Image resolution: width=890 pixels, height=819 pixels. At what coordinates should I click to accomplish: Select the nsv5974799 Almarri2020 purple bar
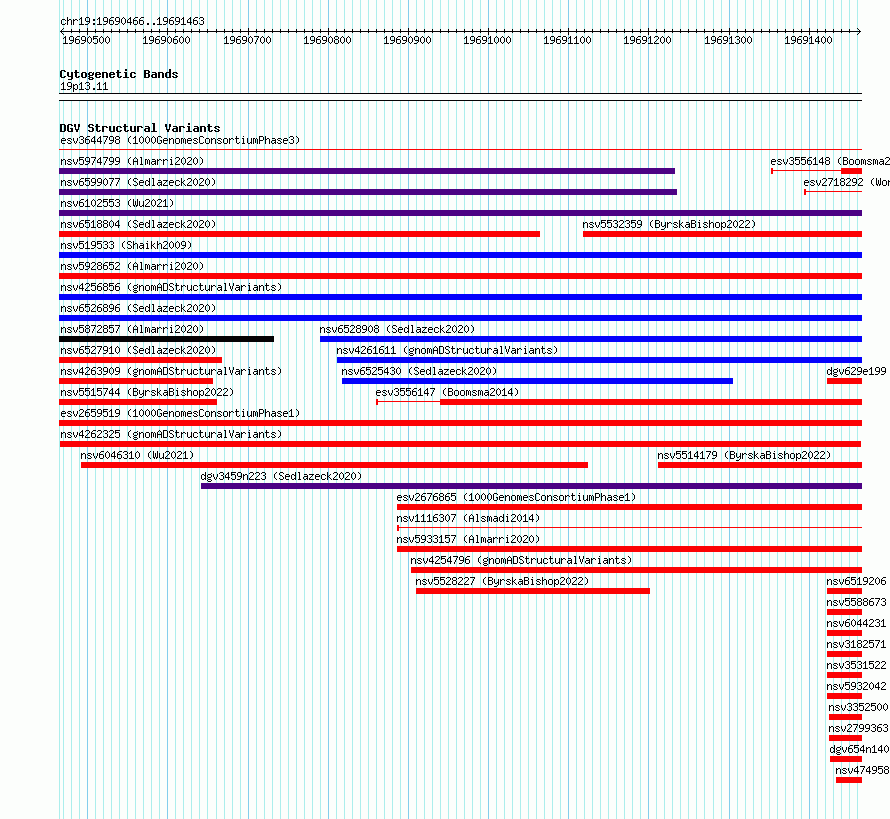pyautogui.click(x=367, y=171)
